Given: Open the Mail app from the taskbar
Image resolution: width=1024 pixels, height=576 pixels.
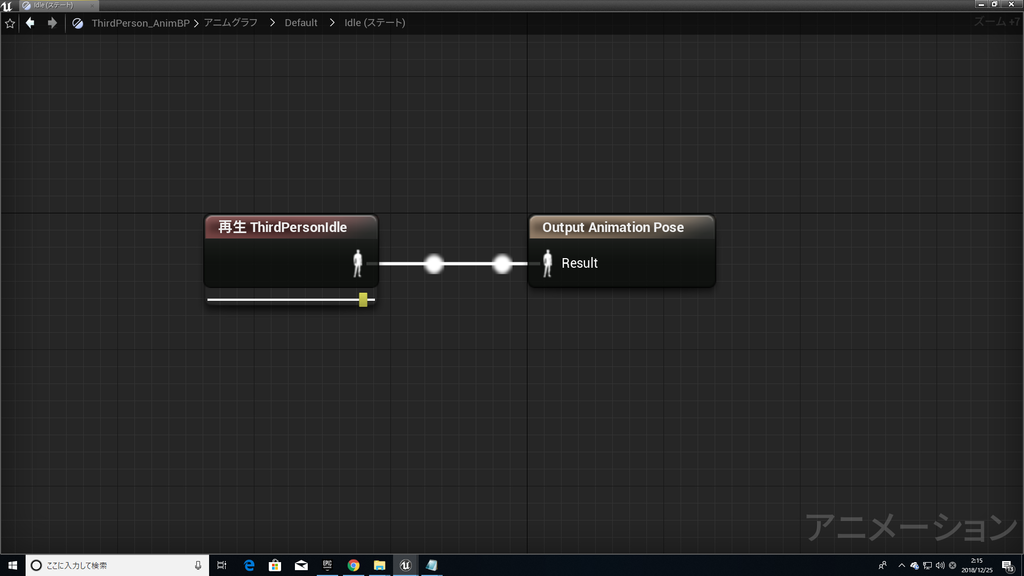Looking at the screenshot, I should pos(301,566).
